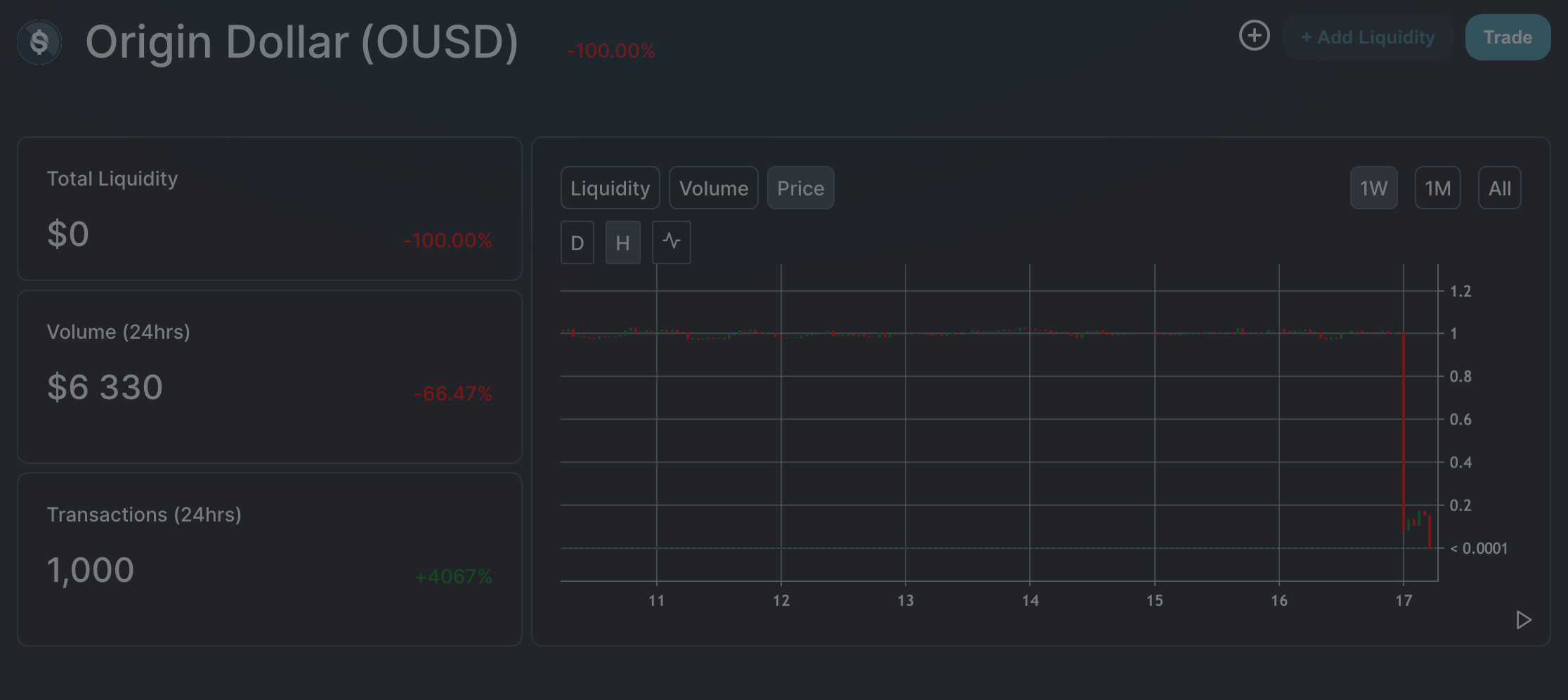Click the 0.6 price axis label
The image size is (1568, 700).
[x=1461, y=420]
